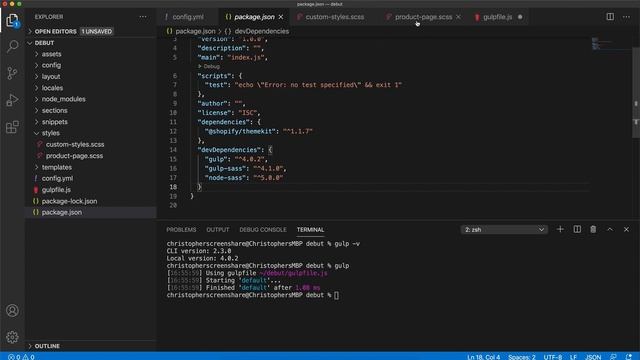Click unsaved dot on gulpfile.js tab
The width and height of the screenshot is (640, 360).
pyautogui.click(x=520, y=17)
